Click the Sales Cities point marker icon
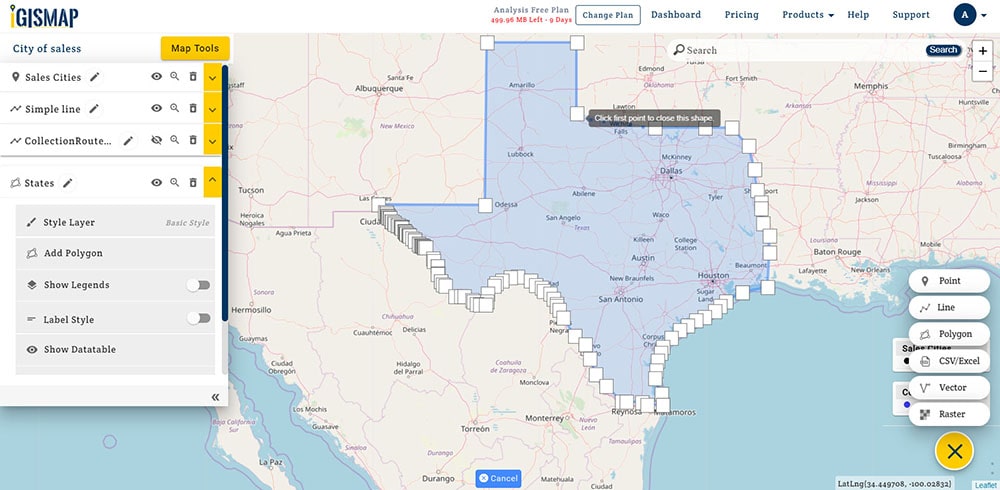 tap(16, 77)
